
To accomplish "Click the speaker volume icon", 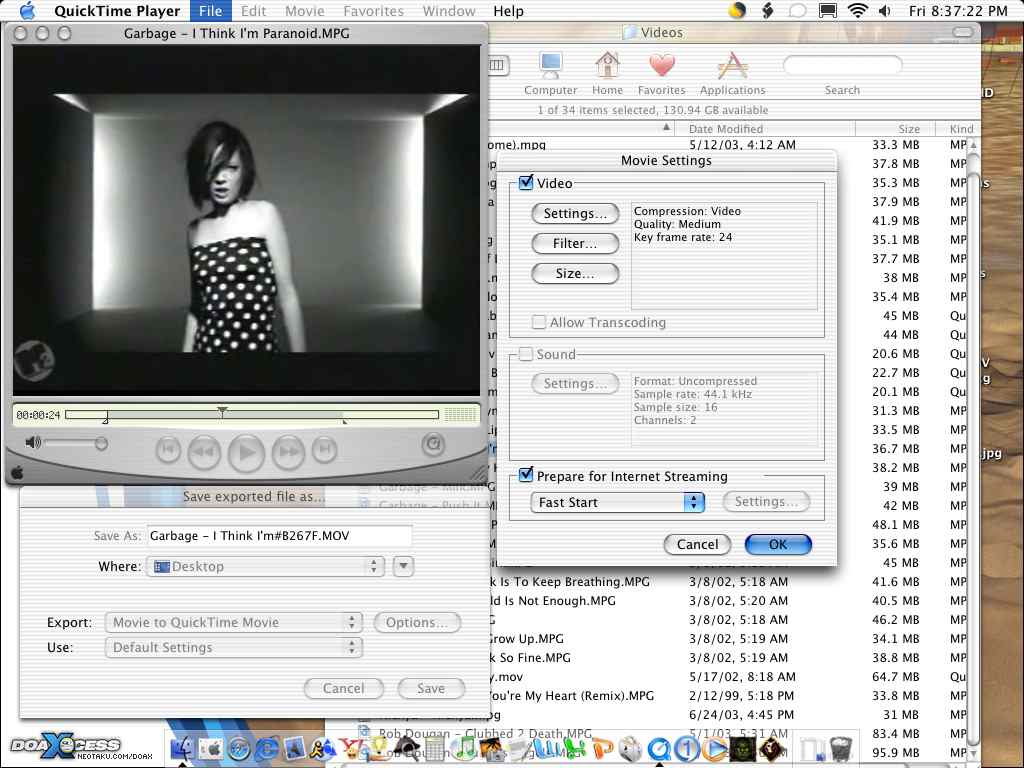I will click(33, 443).
